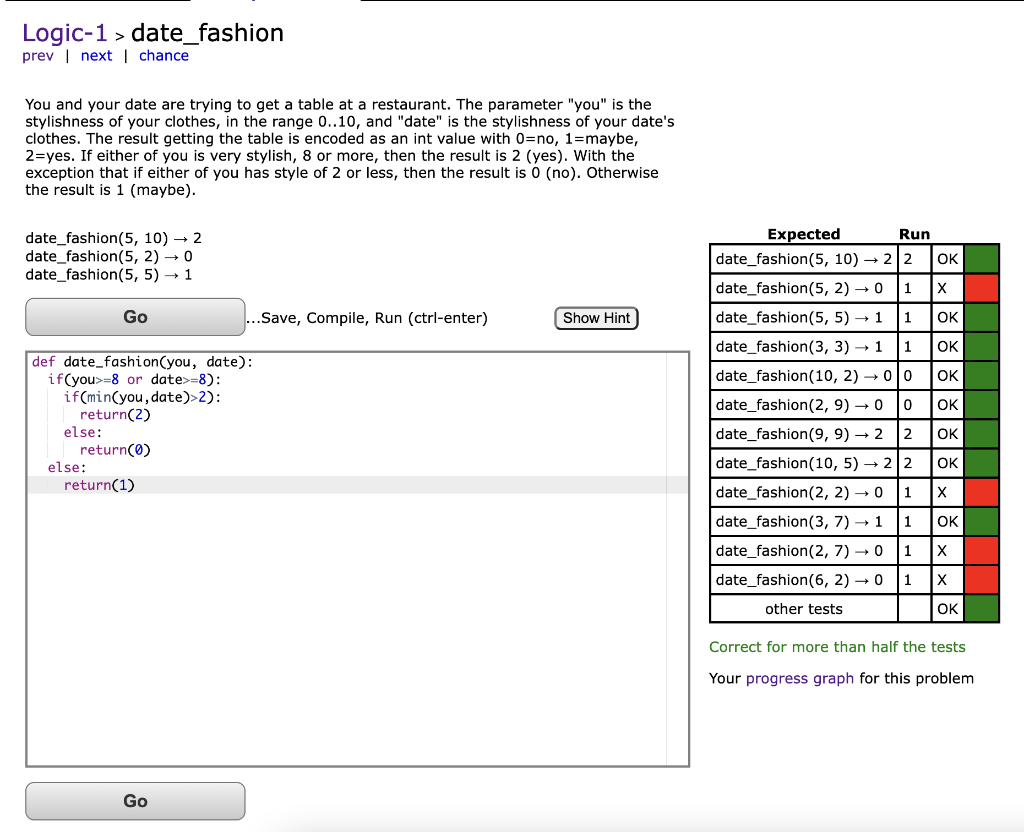Go to the next problem
The image size is (1024, 832).
coord(96,55)
